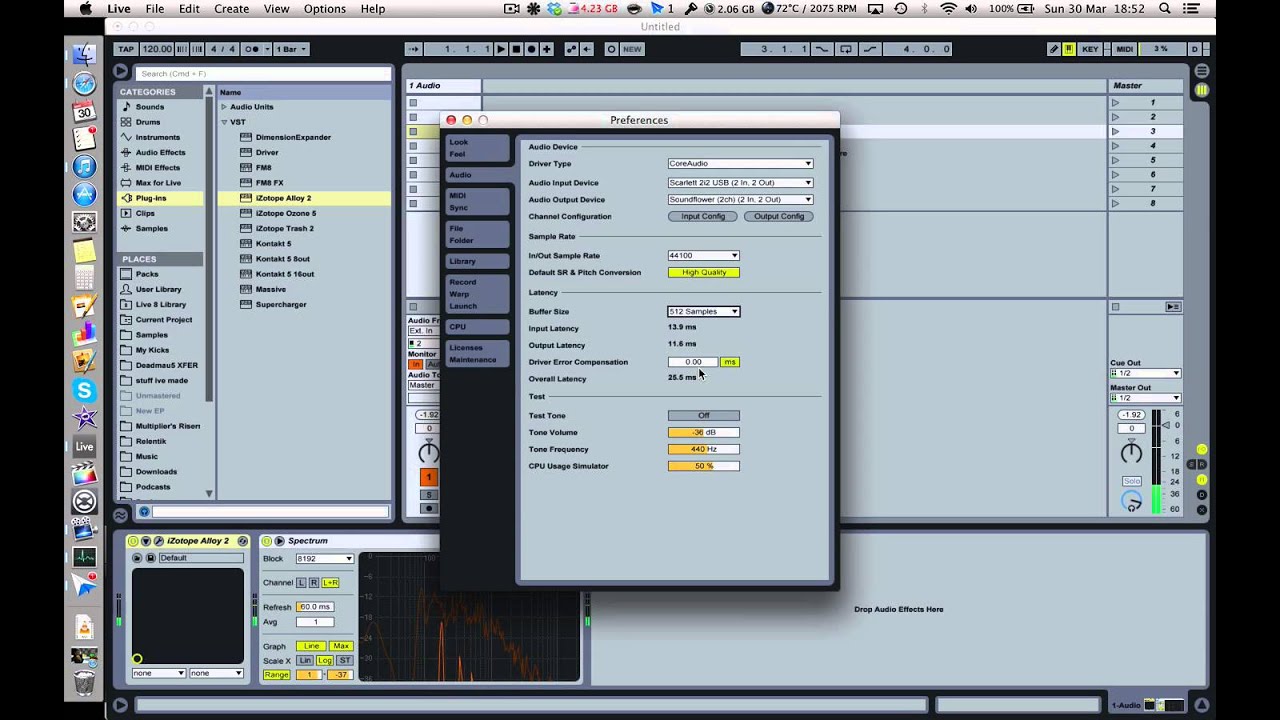Open Audio Output Device dropdown
The height and width of the screenshot is (720, 1280).
point(740,199)
